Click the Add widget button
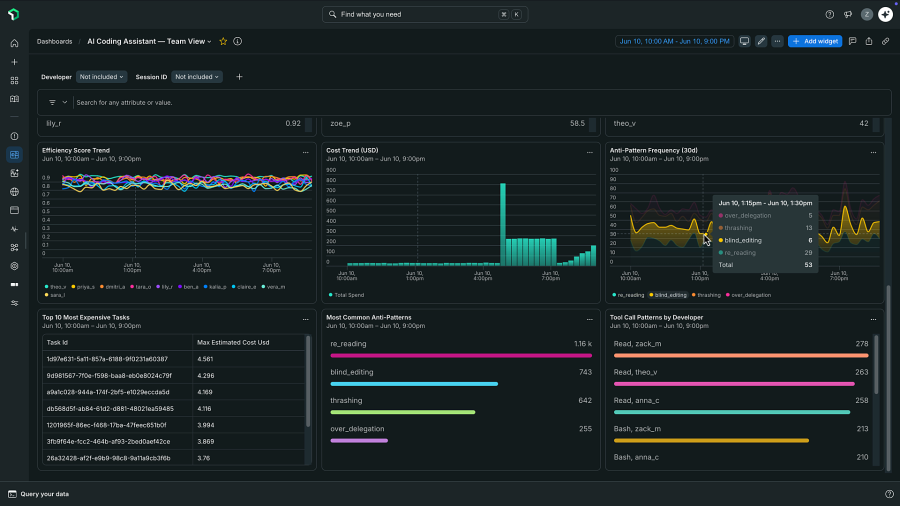Image resolution: width=900 pixels, height=506 pixels. [815, 41]
